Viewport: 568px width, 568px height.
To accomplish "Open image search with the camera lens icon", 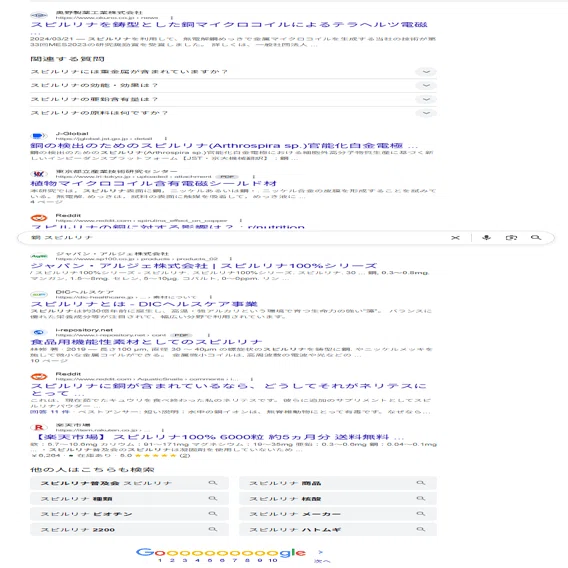I will pyautogui.click(x=511, y=238).
